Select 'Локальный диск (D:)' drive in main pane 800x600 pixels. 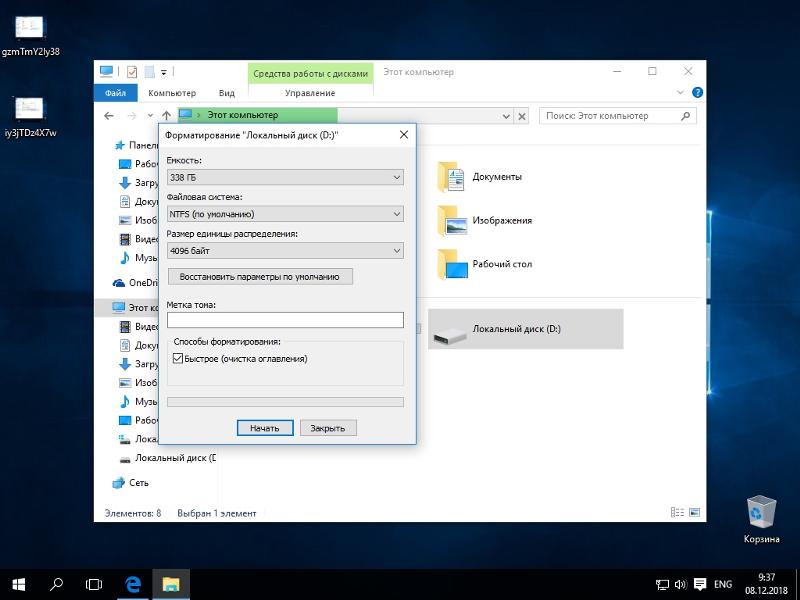click(526, 329)
